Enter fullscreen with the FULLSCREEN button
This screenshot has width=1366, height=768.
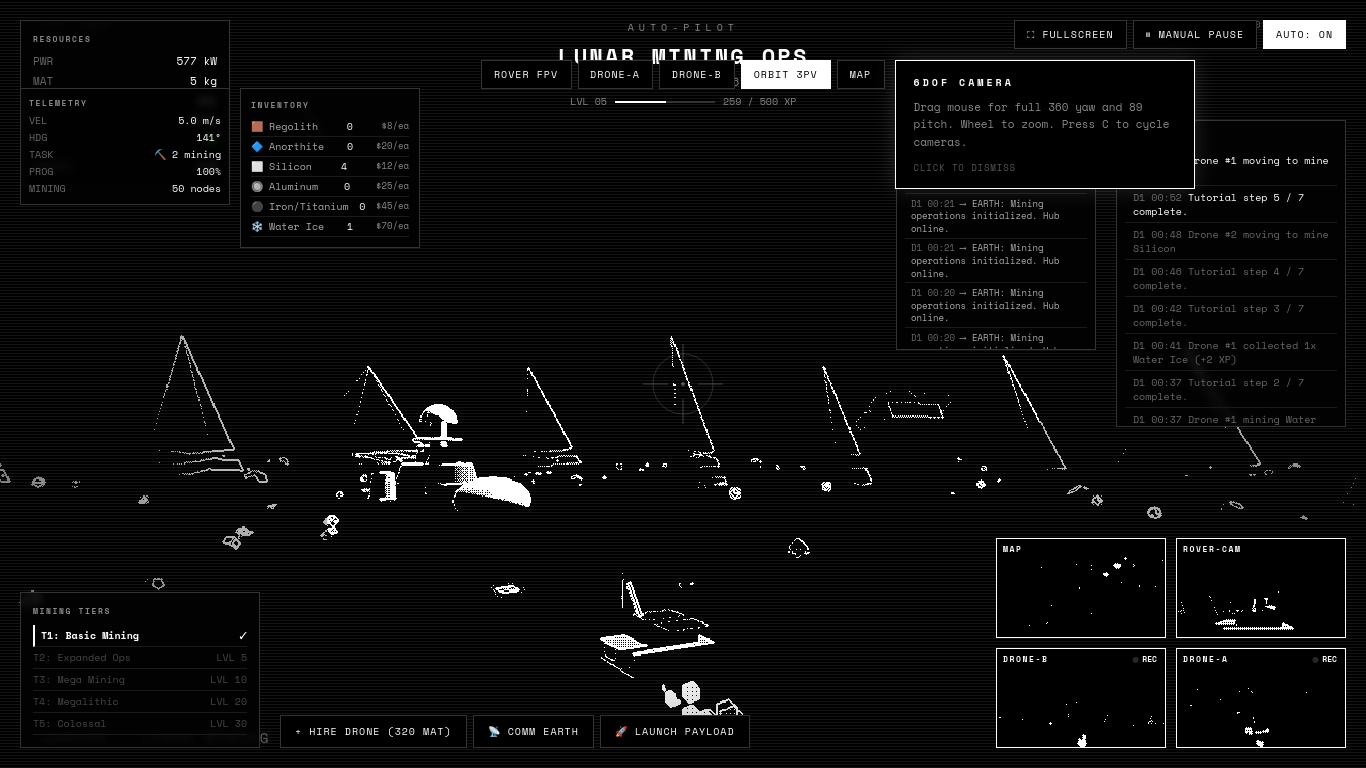[1070, 35]
